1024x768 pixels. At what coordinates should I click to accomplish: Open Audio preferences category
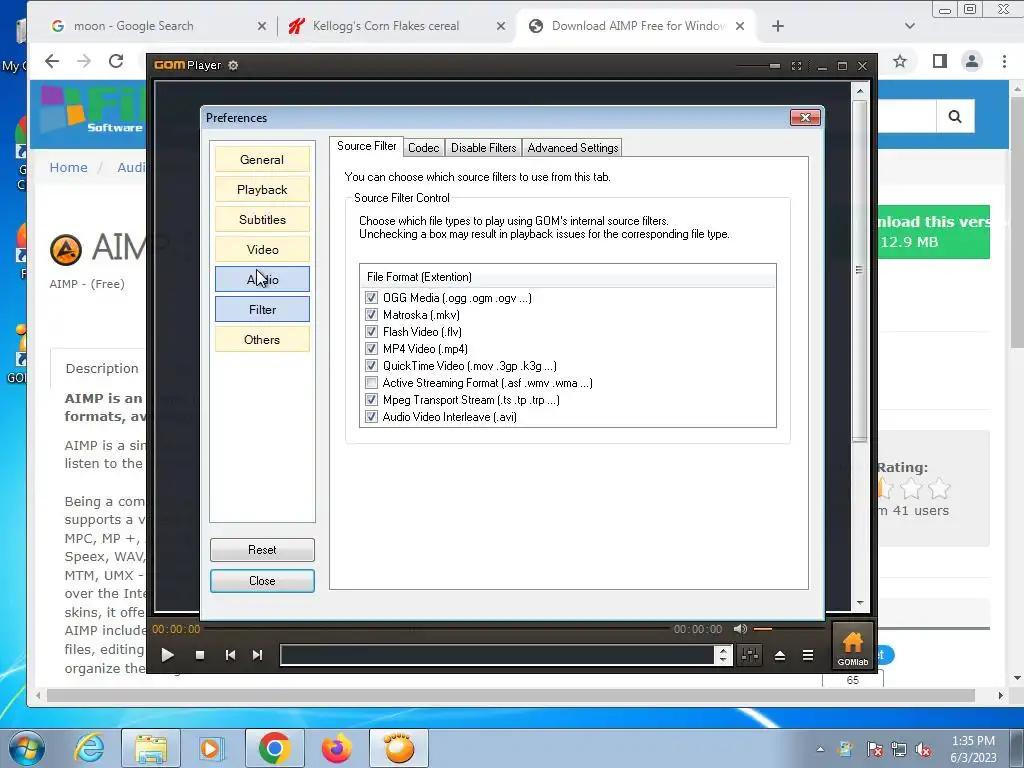(x=262, y=280)
